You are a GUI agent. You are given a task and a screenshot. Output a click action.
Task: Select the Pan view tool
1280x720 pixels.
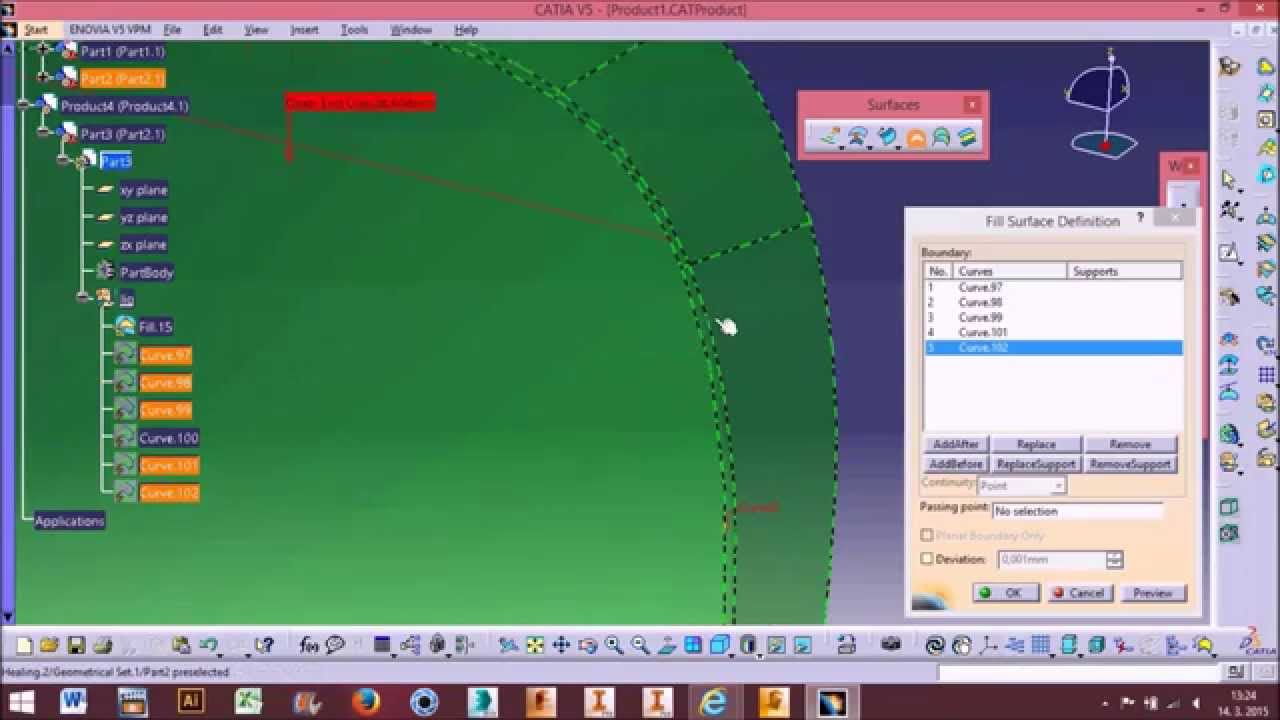click(x=561, y=645)
